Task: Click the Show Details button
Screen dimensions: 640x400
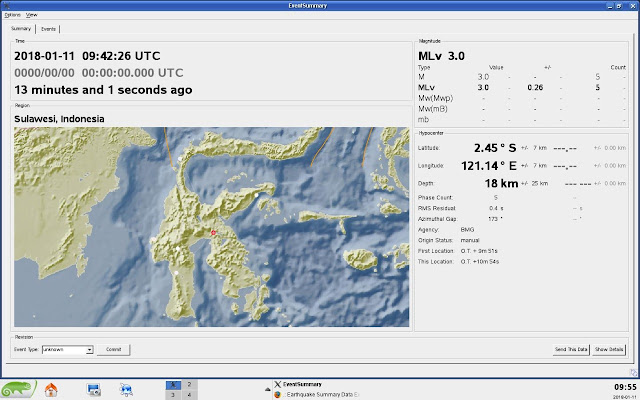Action: point(609,349)
